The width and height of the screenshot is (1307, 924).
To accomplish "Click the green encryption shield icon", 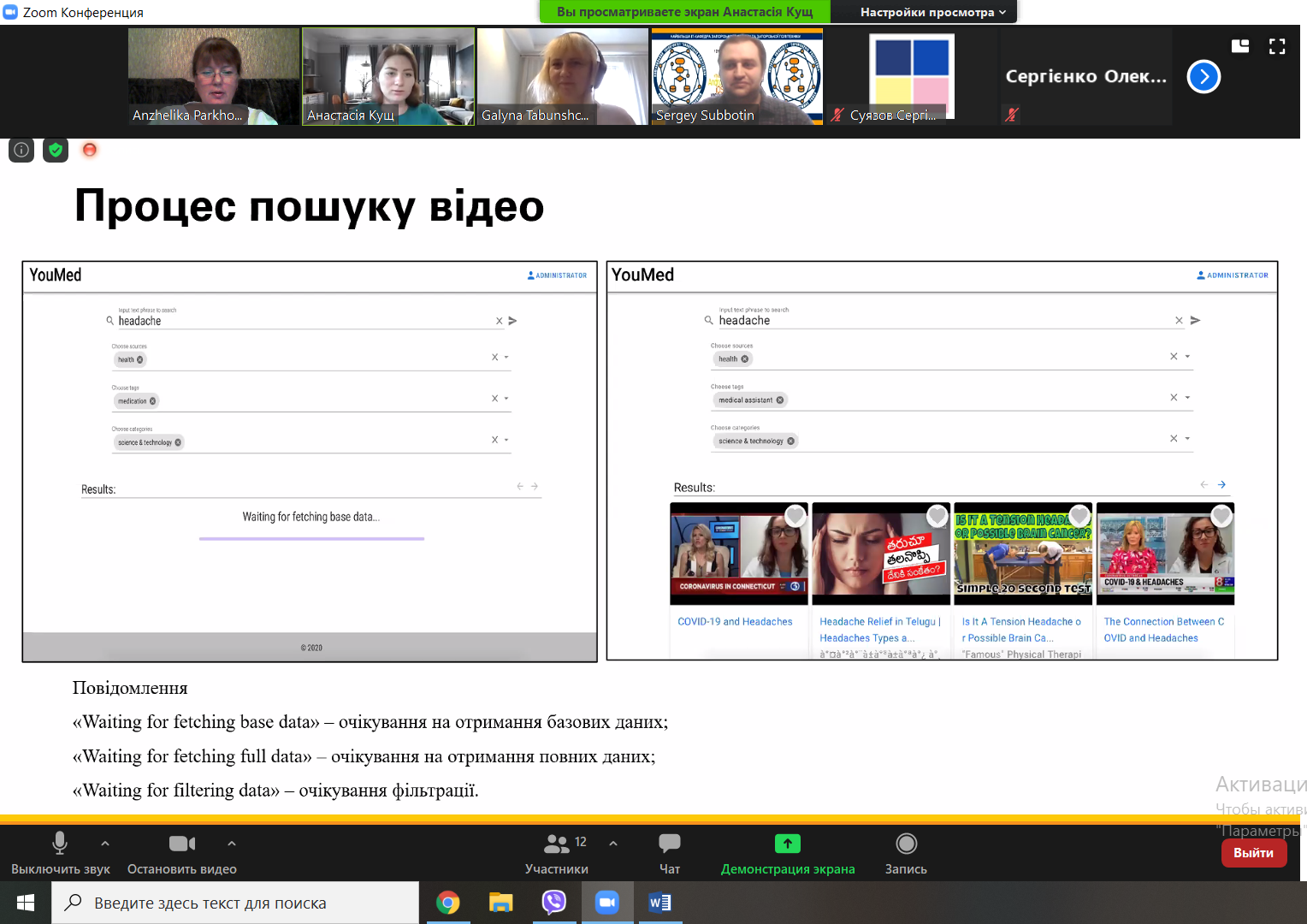I will point(56,151).
